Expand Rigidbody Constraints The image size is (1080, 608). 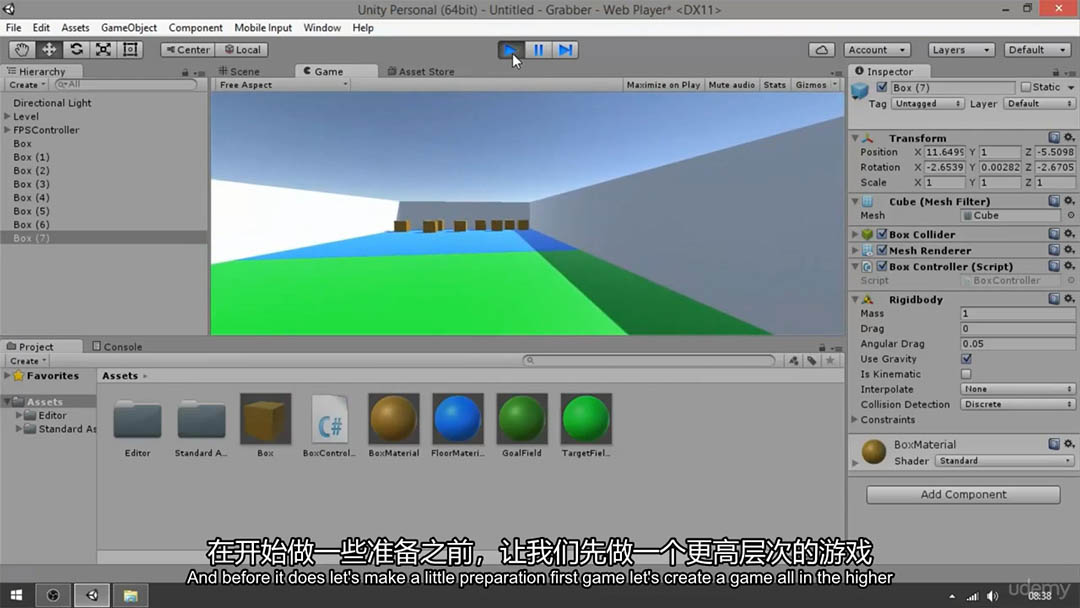[x=855, y=419]
